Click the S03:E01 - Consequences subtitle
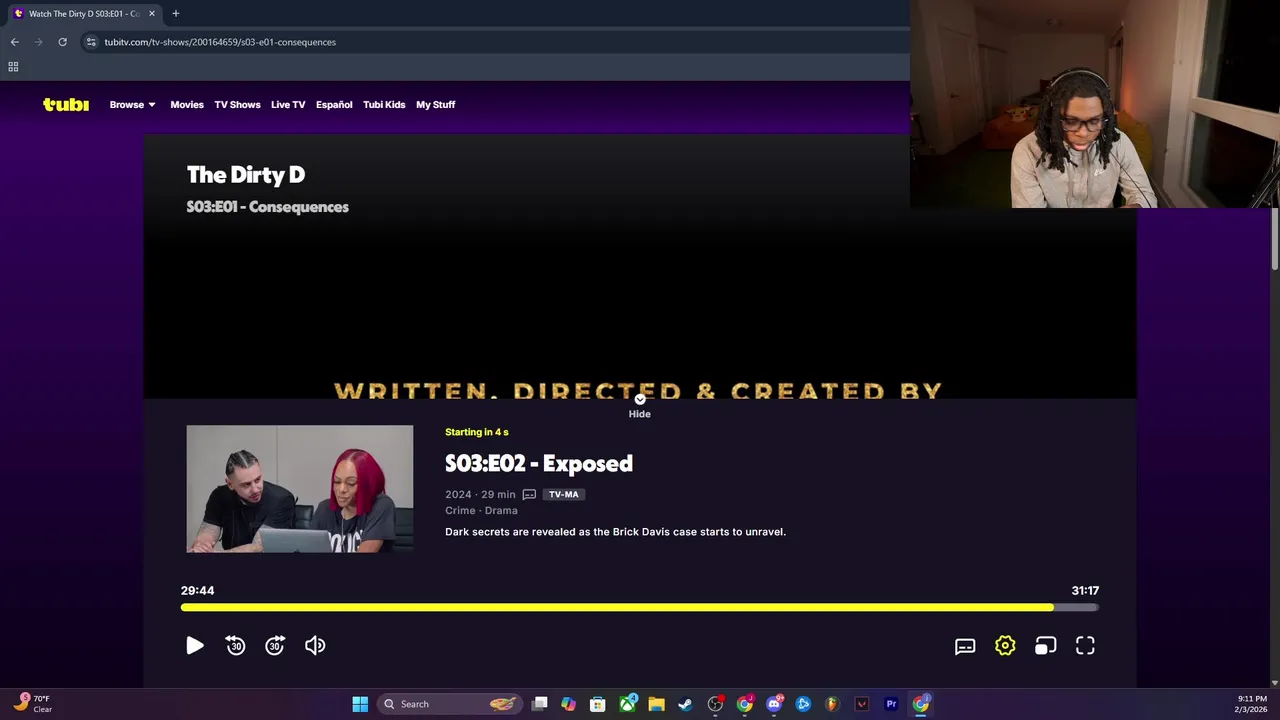Viewport: 1280px width, 720px height. pyautogui.click(x=268, y=207)
